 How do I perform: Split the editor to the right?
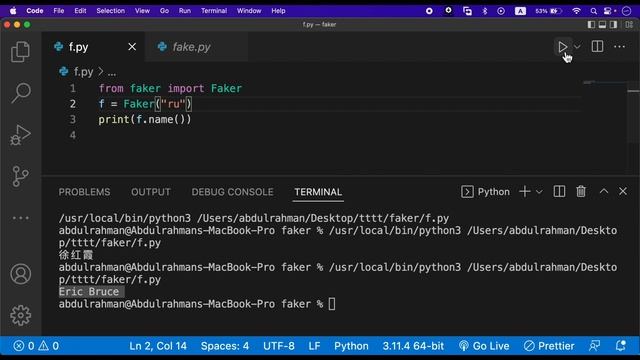pyautogui.click(x=597, y=47)
